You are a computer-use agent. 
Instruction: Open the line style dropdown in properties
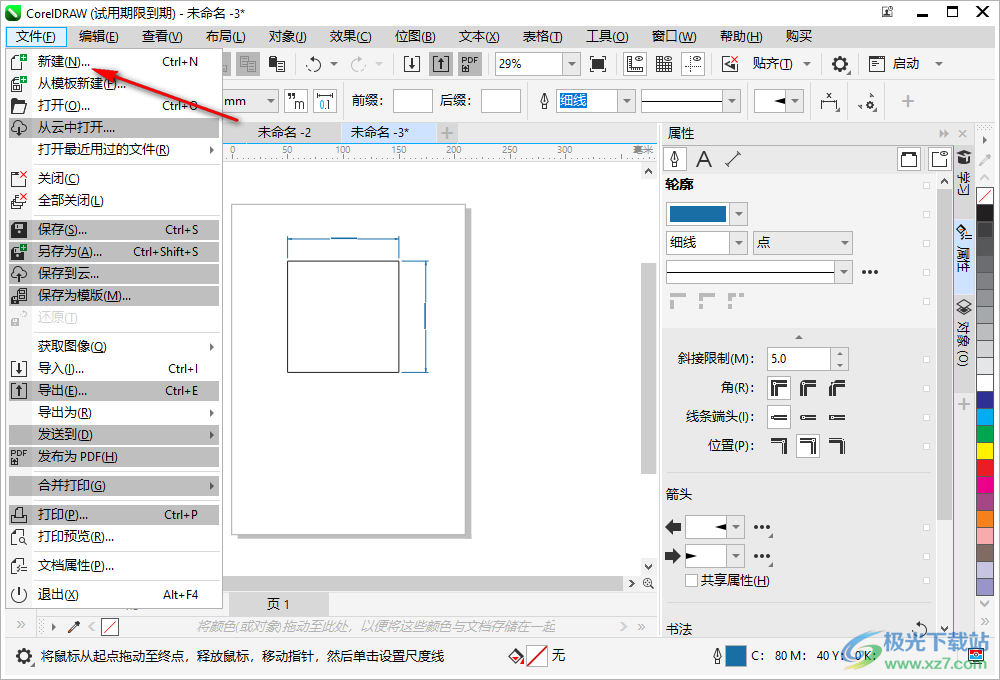[x=844, y=272]
